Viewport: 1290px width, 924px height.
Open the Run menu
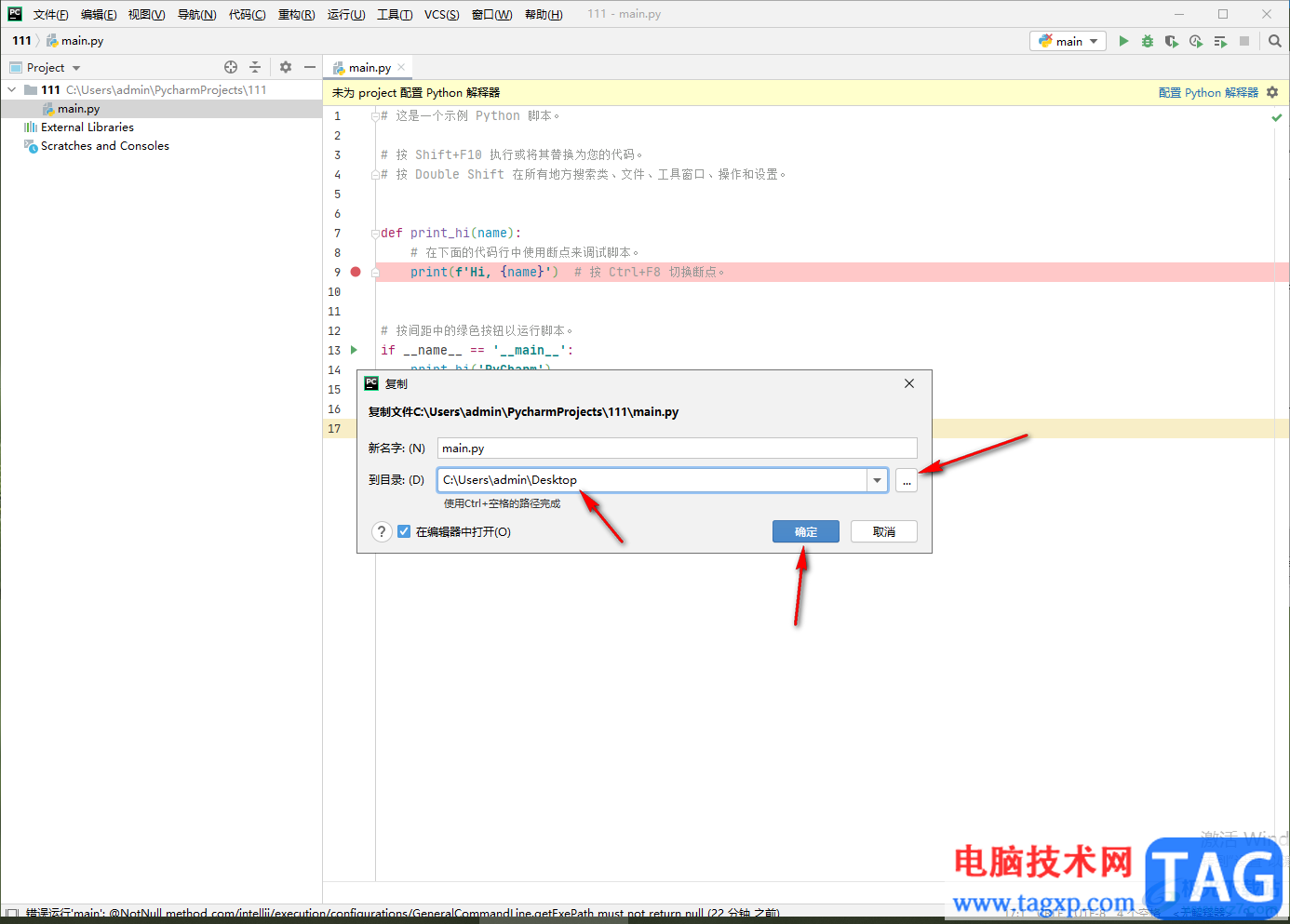[346, 14]
